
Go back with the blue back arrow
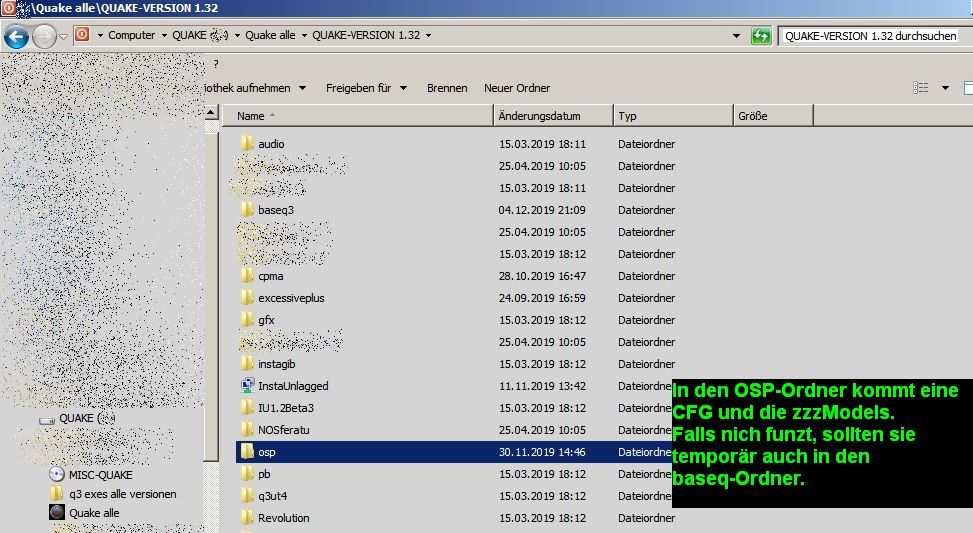click(x=16, y=37)
